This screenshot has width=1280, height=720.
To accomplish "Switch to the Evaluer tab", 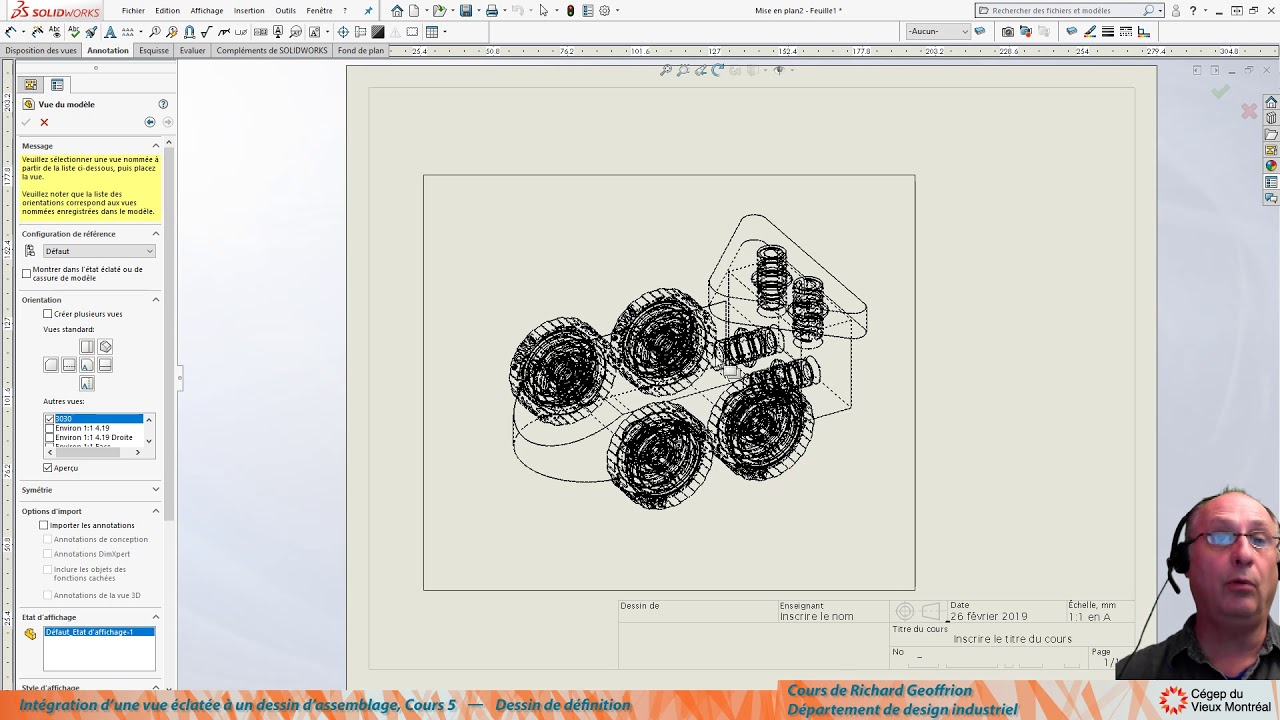I will pyautogui.click(x=193, y=50).
